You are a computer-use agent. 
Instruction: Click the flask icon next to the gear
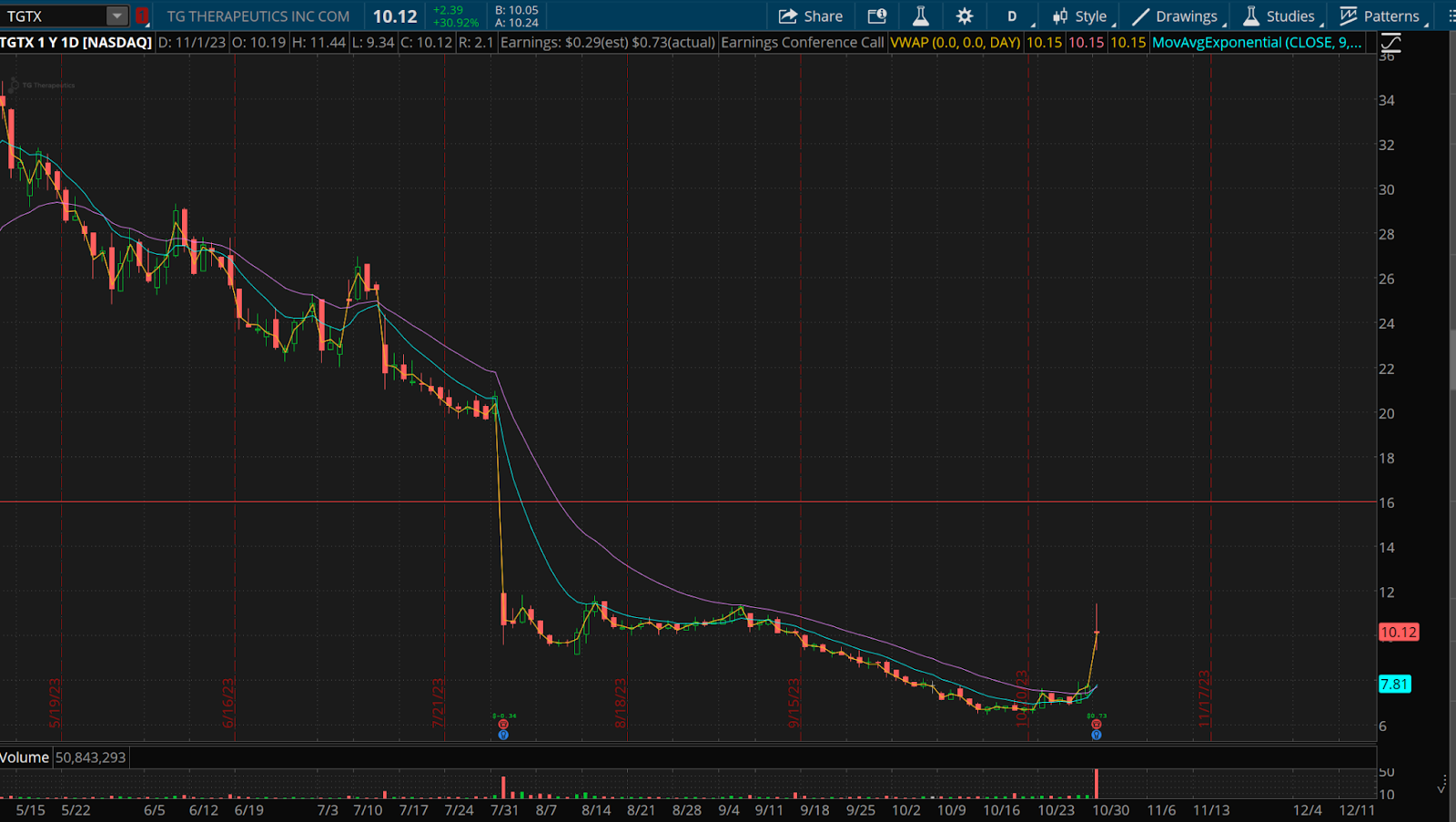[920, 16]
